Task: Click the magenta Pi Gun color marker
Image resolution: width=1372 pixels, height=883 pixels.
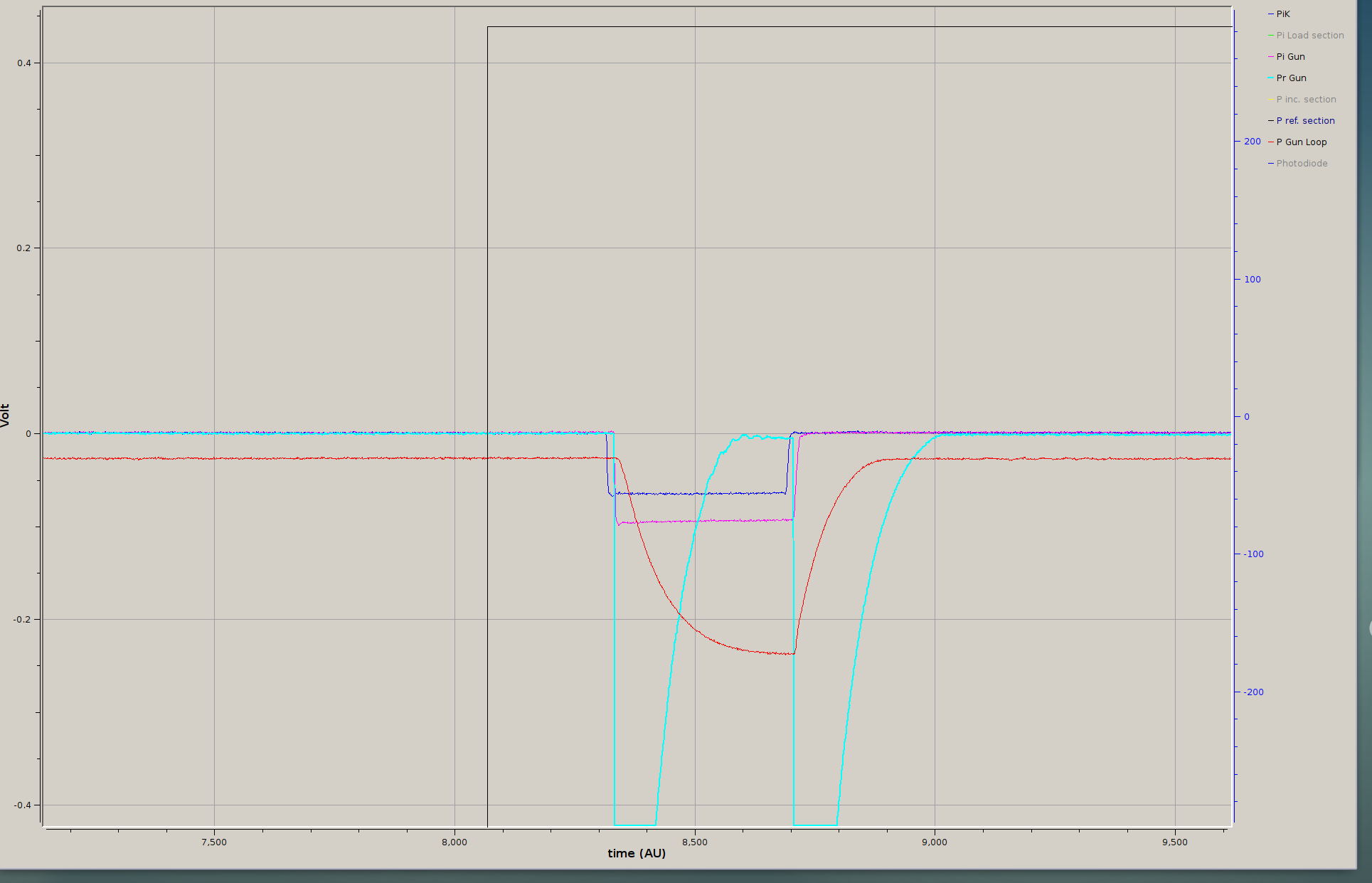Action: point(1271,57)
